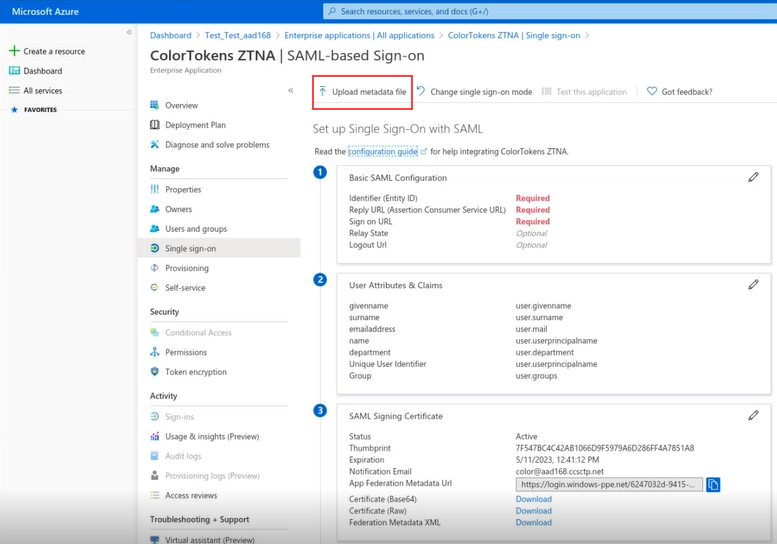This screenshot has height=544, width=777.
Task: Download the Certificate (Raw)
Action: click(533, 511)
